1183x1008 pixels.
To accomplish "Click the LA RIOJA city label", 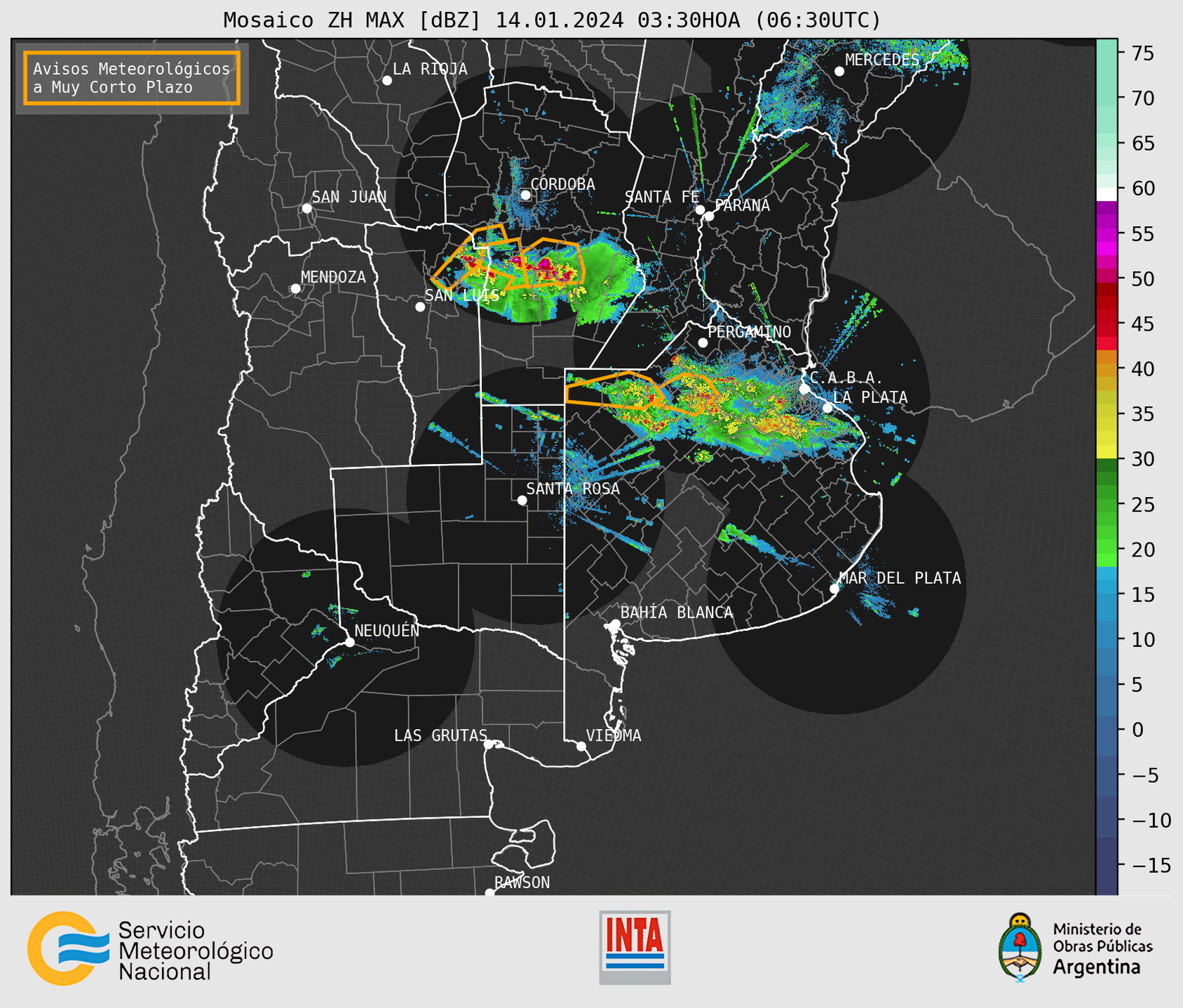I will tap(430, 69).
